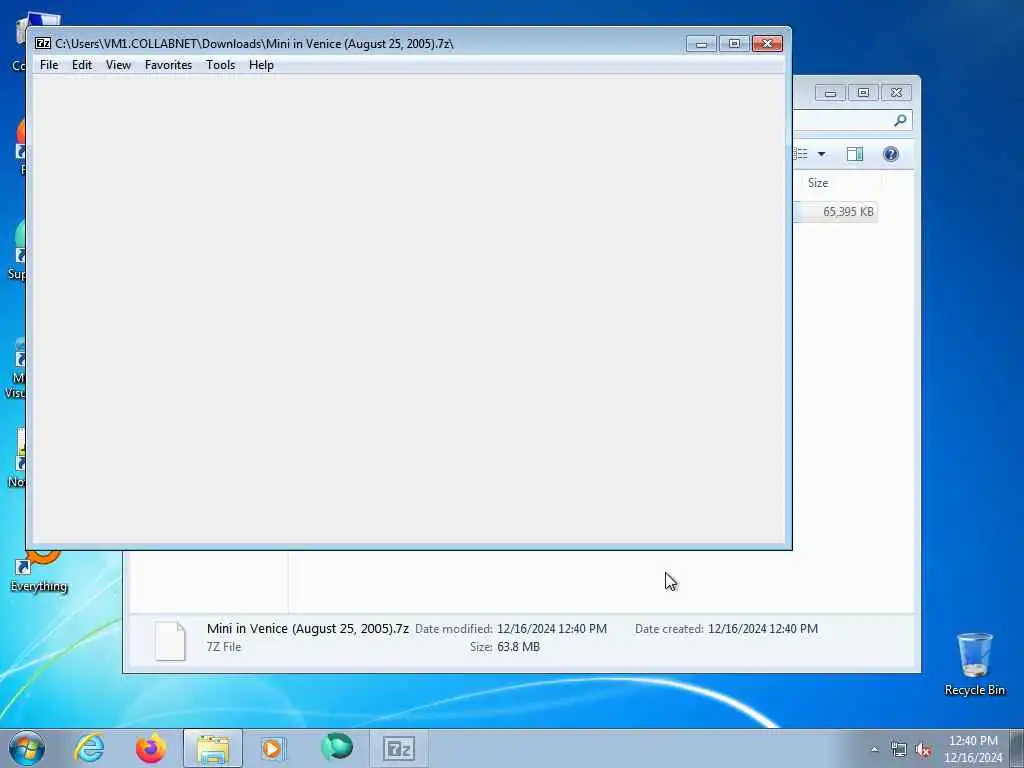
Task: Click the network tray icon
Action: point(899,750)
